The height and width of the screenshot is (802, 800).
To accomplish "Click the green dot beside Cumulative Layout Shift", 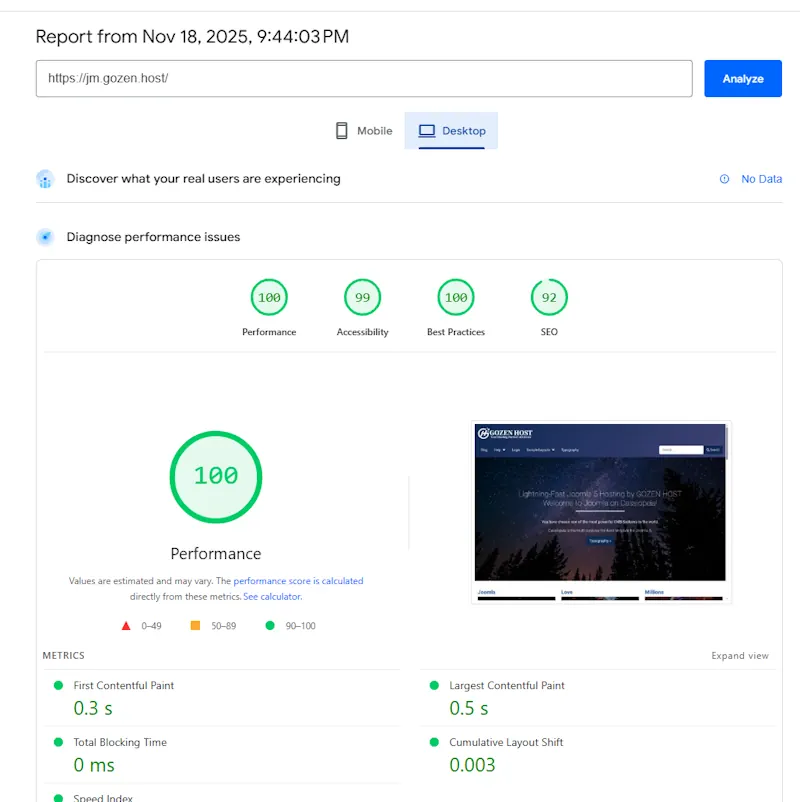I will [x=433, y=742].
